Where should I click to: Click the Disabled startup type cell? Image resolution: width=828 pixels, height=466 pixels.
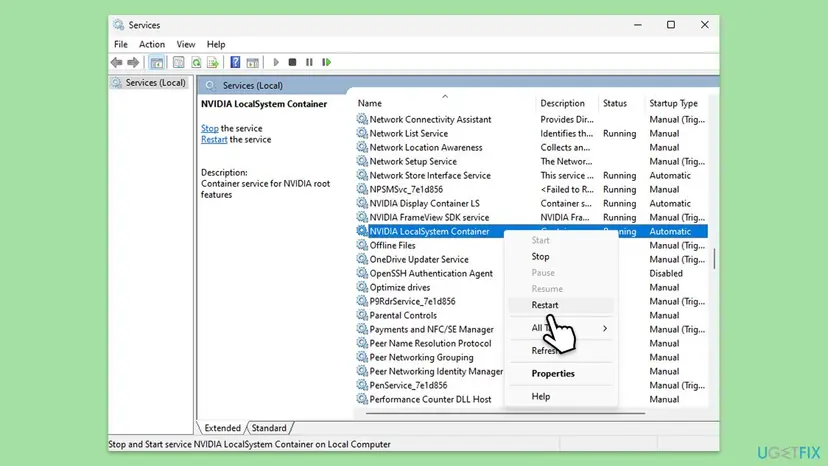(x=666, y=273)
